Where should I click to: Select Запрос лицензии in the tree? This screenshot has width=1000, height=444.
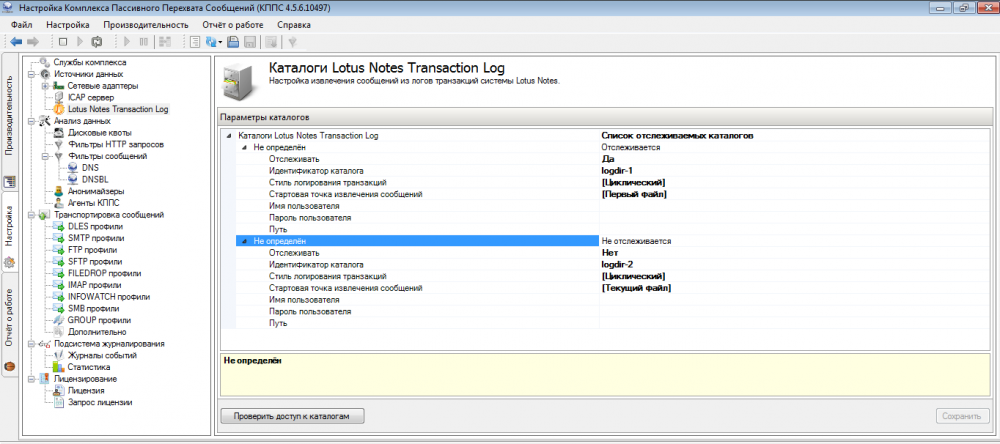100,403
